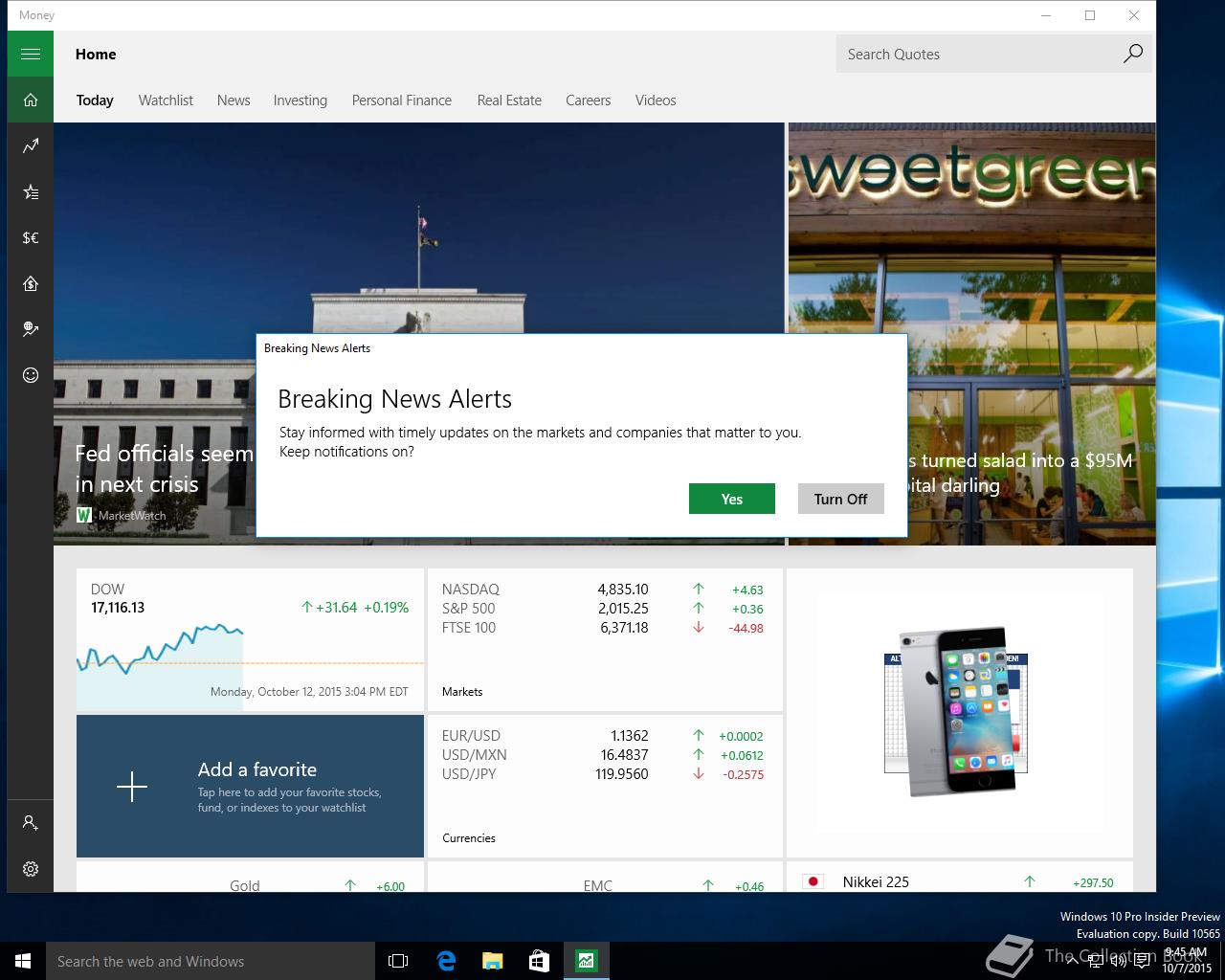Open the Settings gear in sidebar
This screenshot has height=980, width=1225.
click(x=31, y=869)
